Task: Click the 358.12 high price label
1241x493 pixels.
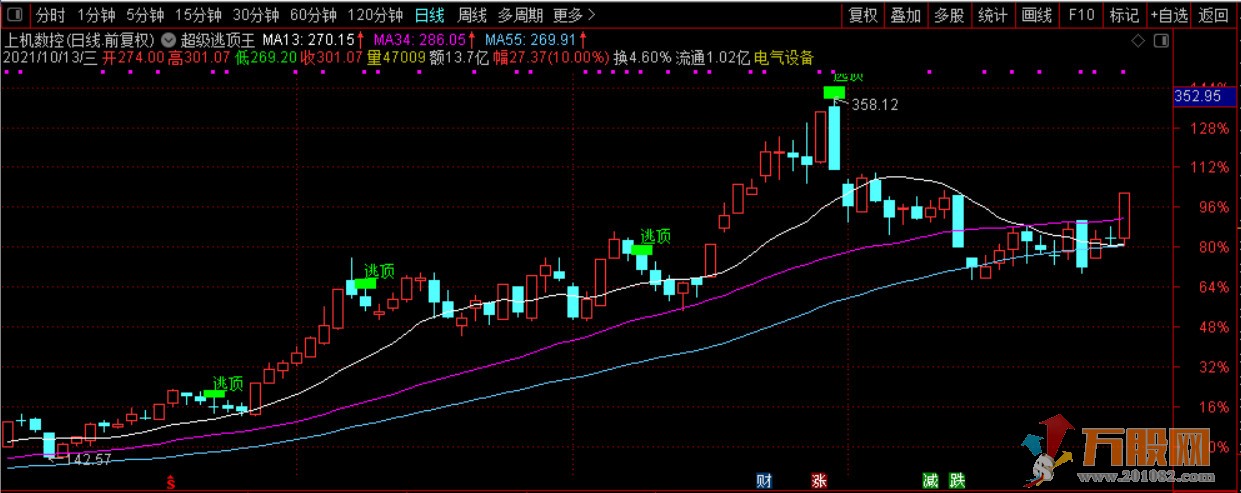Action: (x=876, y=104)
